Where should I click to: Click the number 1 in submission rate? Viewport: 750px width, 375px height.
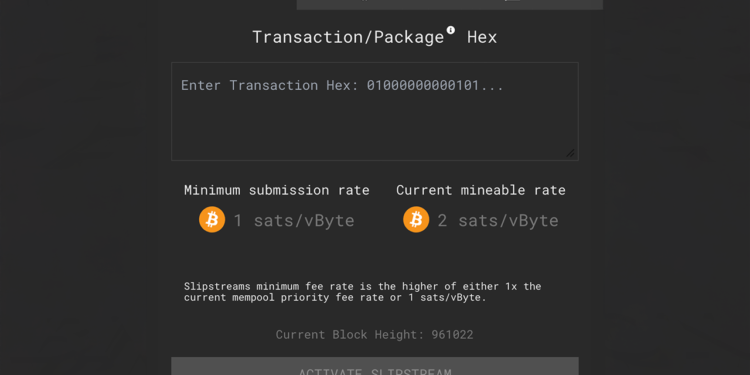point(238,221)
